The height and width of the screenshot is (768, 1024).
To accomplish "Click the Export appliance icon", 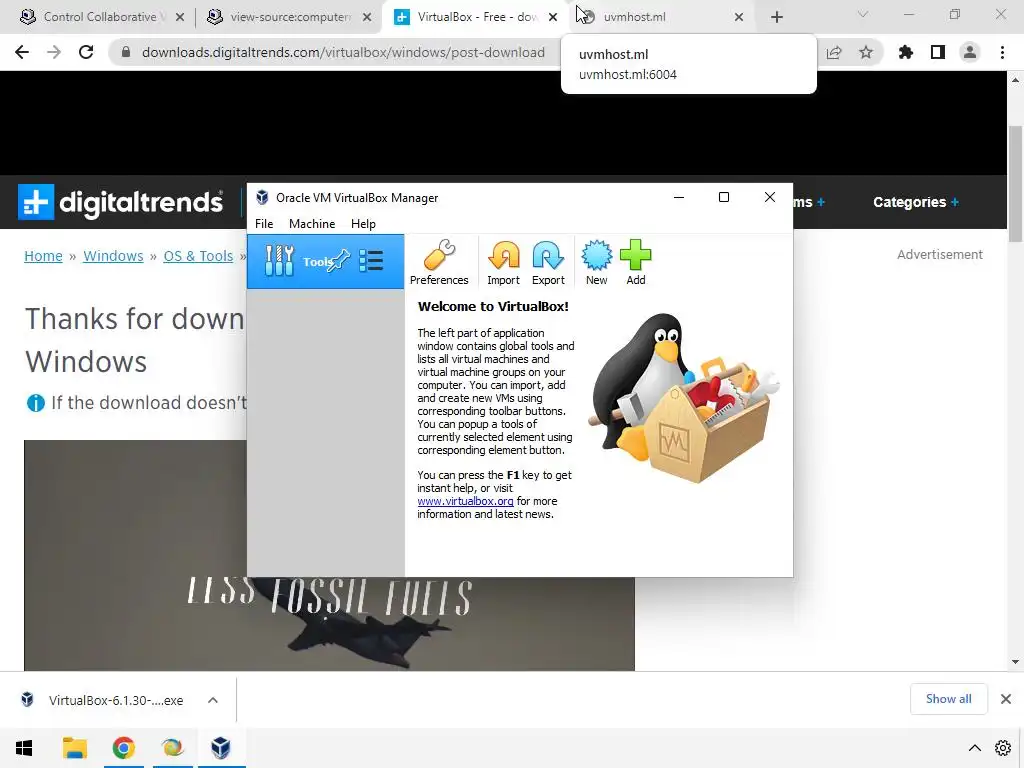I will point(548,263).
